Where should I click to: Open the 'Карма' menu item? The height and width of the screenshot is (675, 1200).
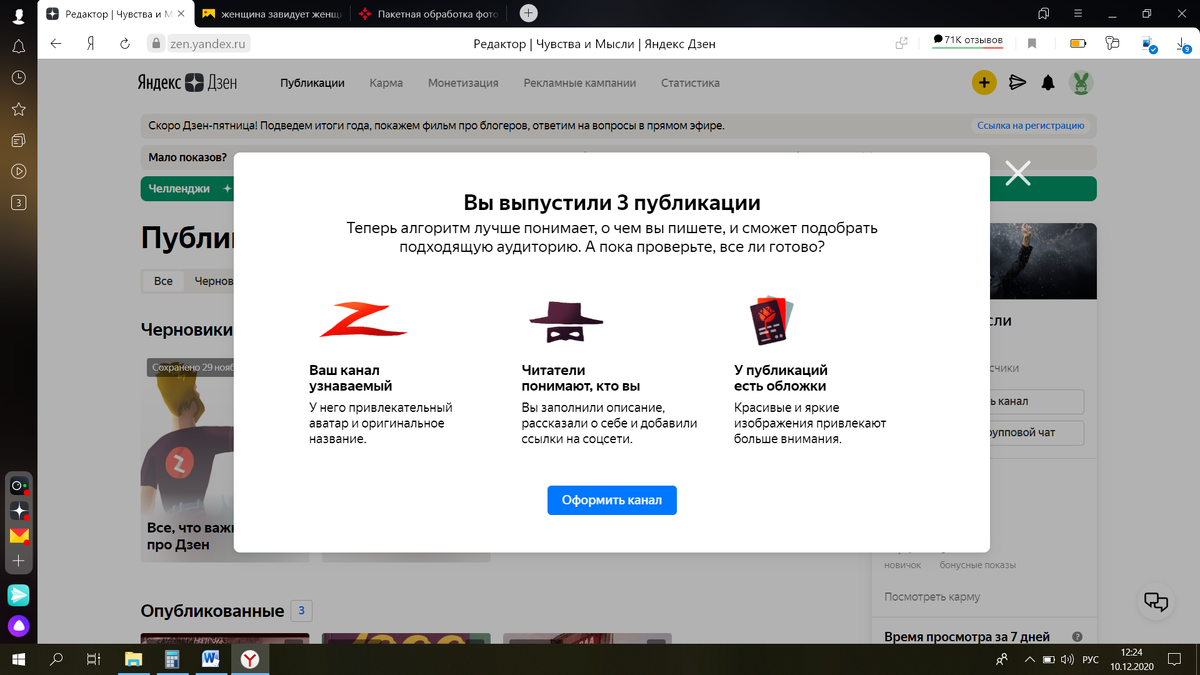pos(386,83)
